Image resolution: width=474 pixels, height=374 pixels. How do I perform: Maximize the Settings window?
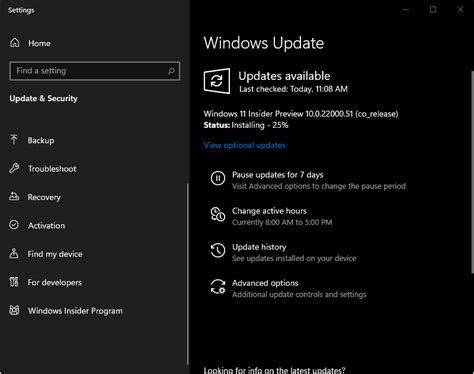click(x=433, y=10)
